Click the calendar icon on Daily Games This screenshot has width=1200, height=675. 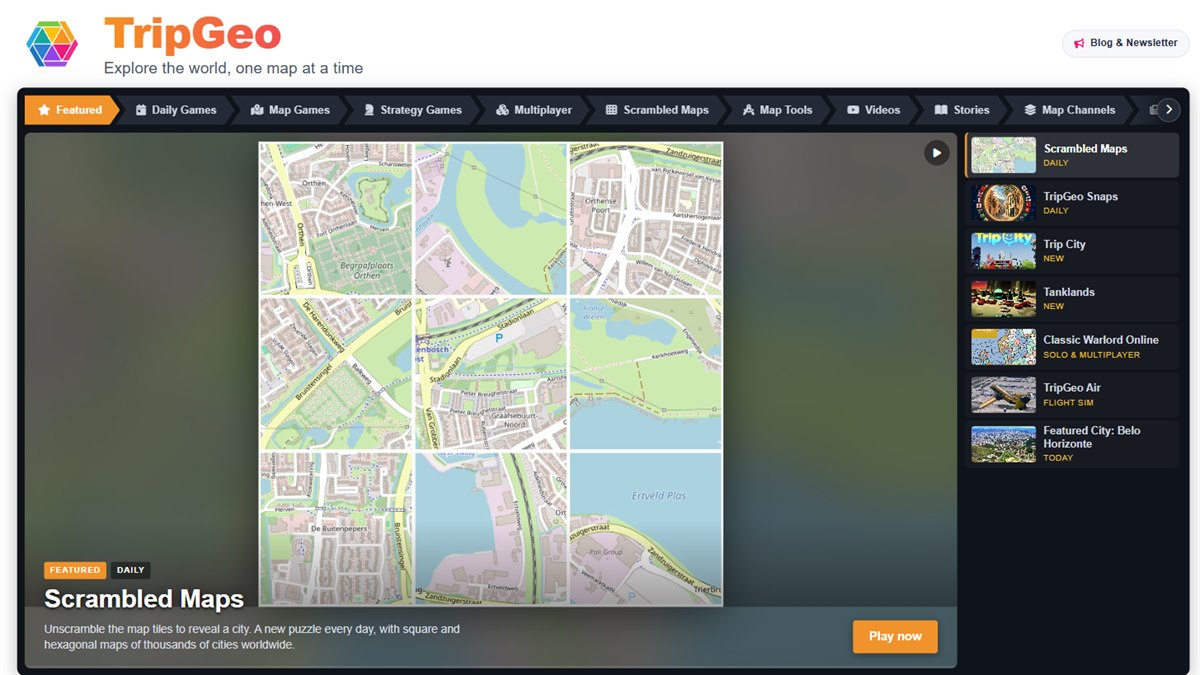(141, 110)
